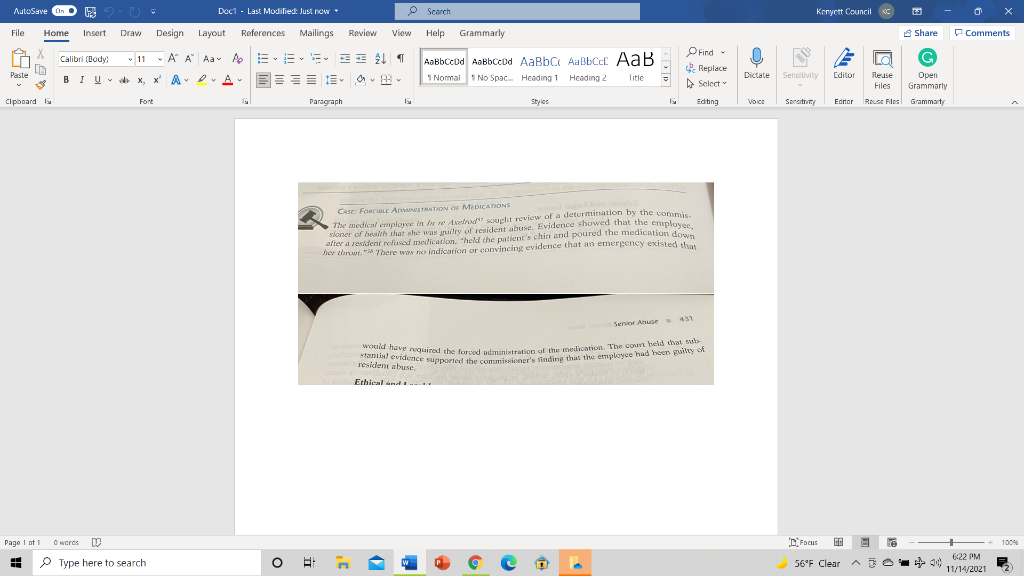Image resolution: width=1024 pixels, height=576 pixels.
Task: Apply the Normal style
Action: [x=444, y=67]
